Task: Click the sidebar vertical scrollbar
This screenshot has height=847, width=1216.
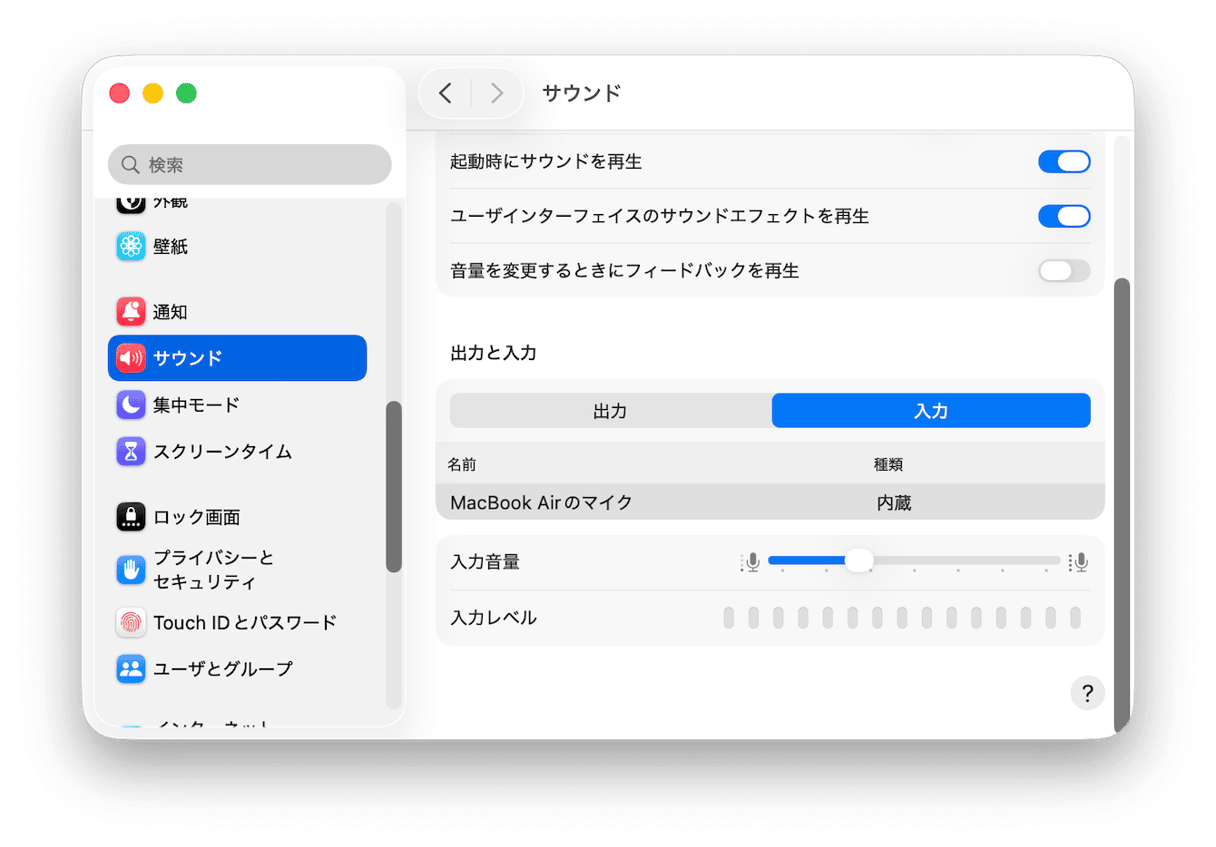Action: 394,487
